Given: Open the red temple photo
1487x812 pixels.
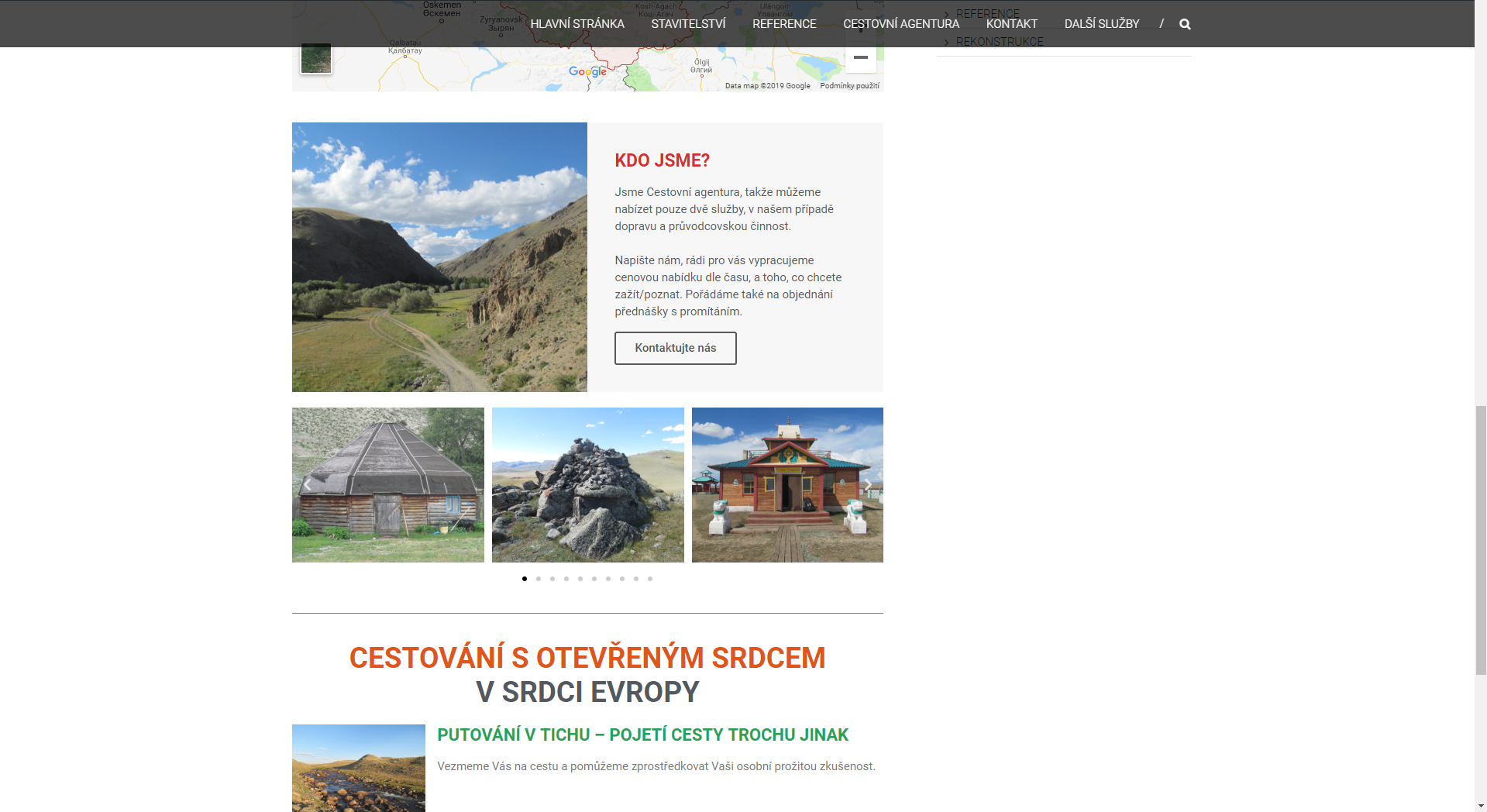Looking at the screenshot, I should tap(787, 485).
